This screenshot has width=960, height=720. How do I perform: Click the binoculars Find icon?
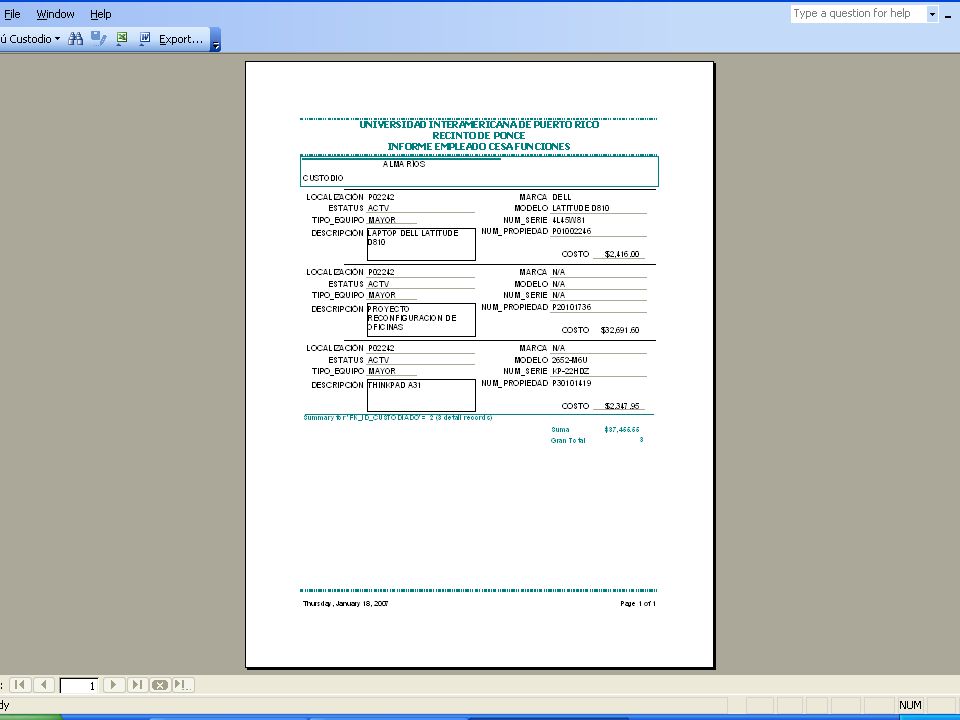click(75, 39)
